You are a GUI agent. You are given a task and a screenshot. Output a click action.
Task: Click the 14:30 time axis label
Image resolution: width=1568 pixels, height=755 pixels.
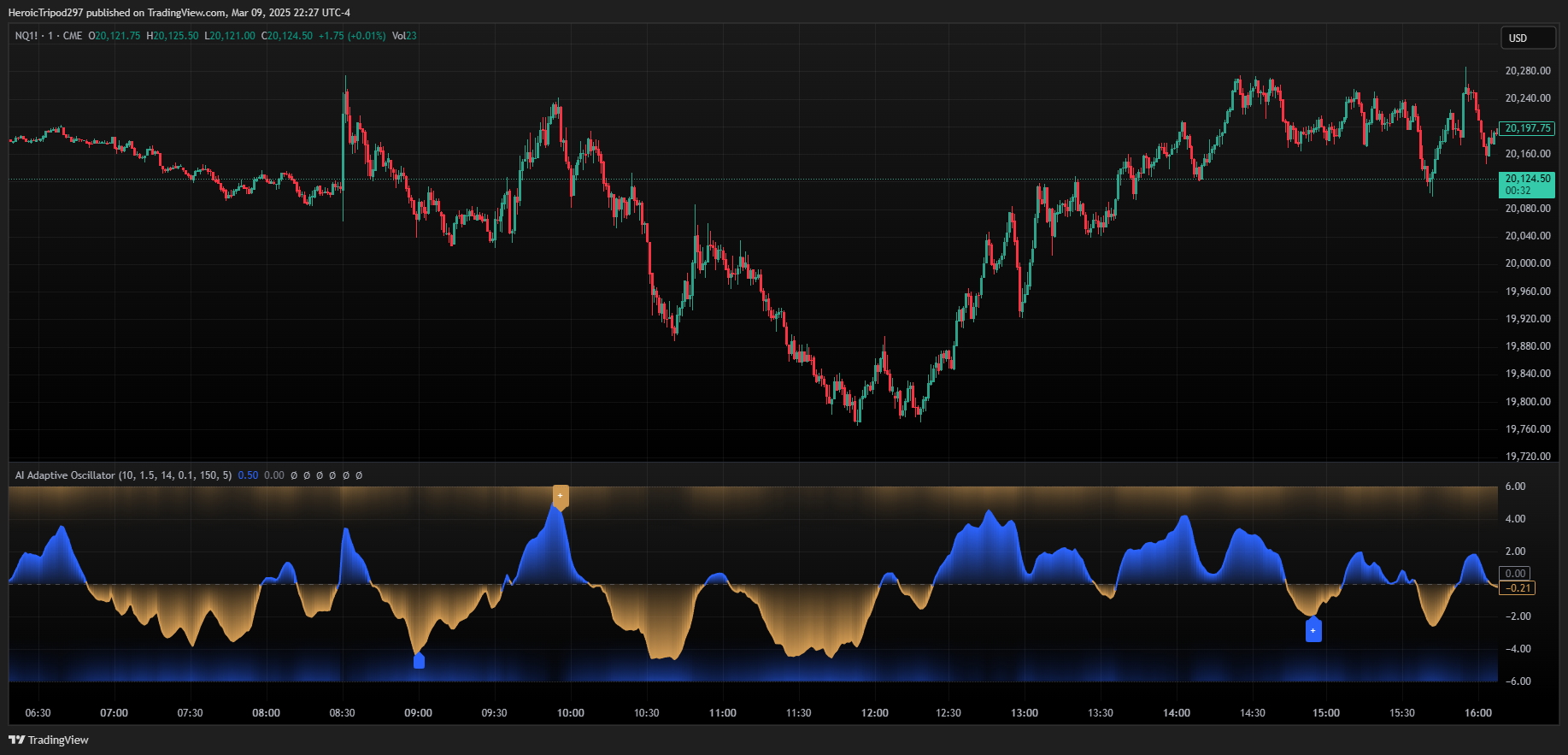click(x=1253, y=713)
